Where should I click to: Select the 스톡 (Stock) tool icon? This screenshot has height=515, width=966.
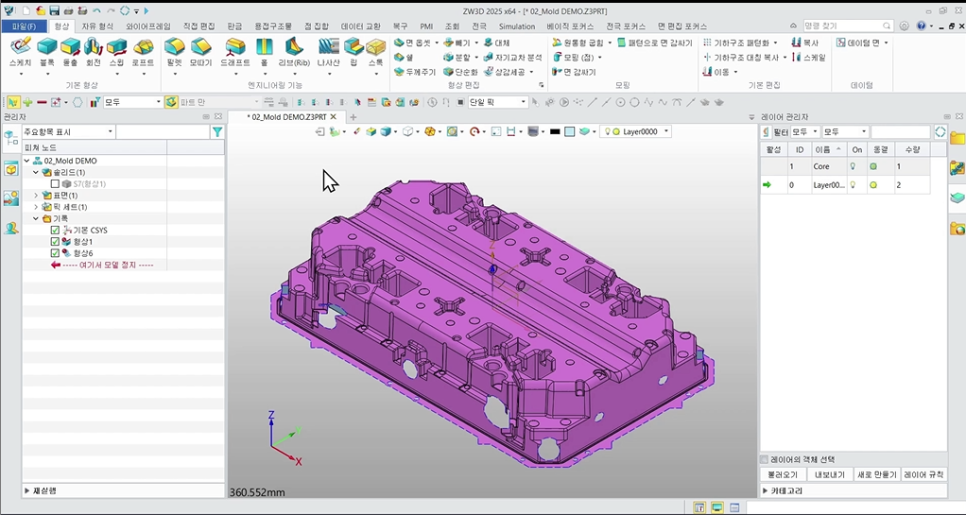tap(376, 47)
